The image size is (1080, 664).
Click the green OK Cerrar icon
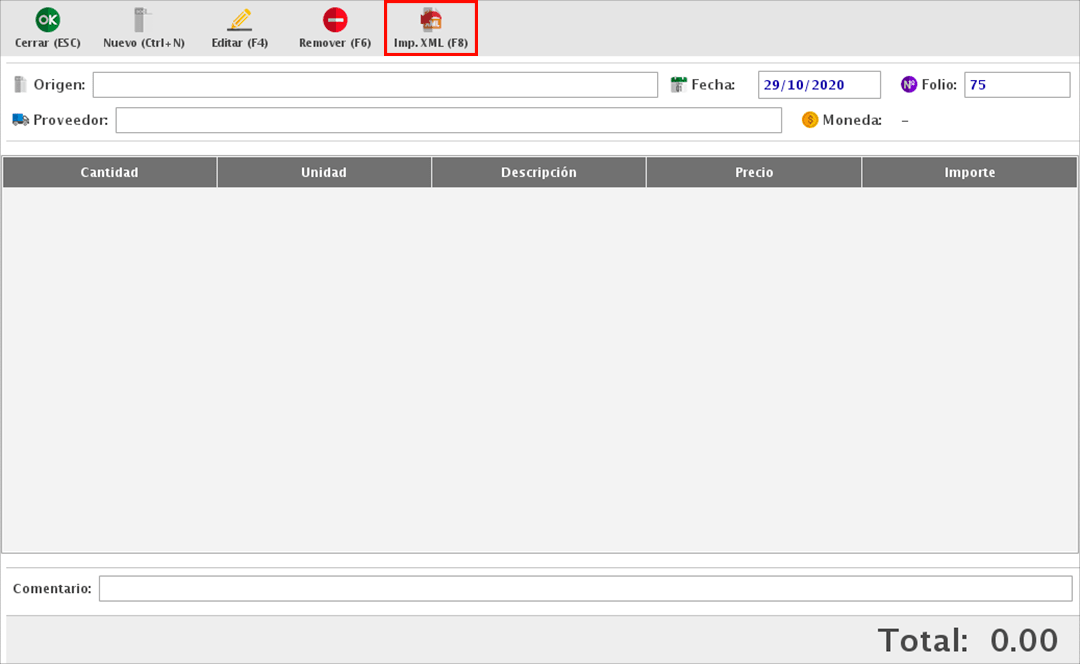tap(47, 19)
